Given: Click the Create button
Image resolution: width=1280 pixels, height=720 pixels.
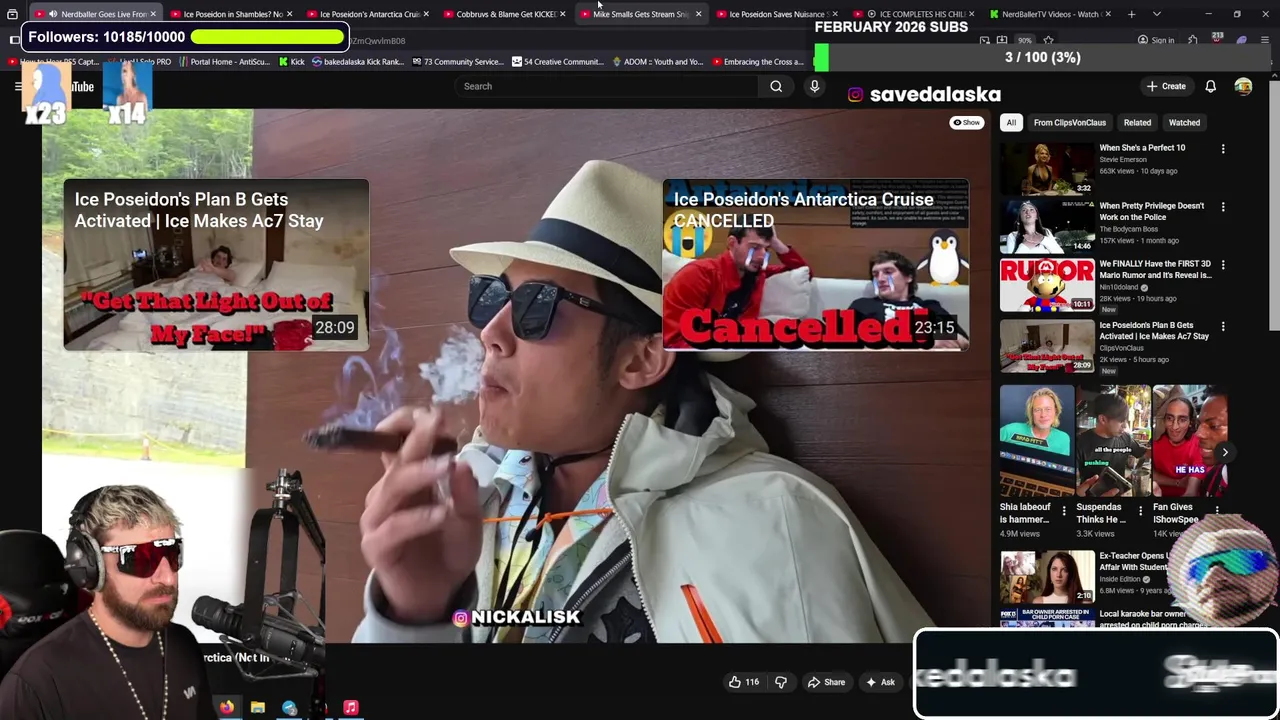Looking at the screenshot, I should coord(1166,86).
